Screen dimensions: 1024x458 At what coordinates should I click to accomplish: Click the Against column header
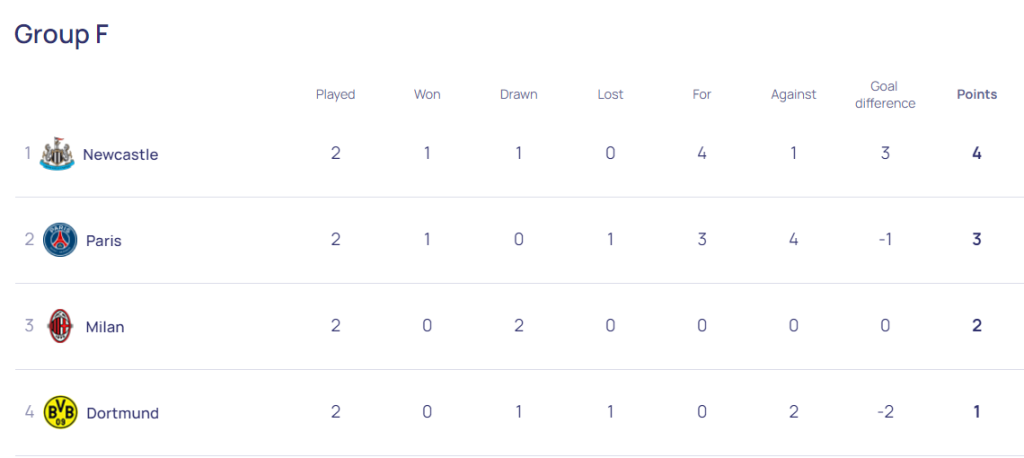click(x=793, y=95)
